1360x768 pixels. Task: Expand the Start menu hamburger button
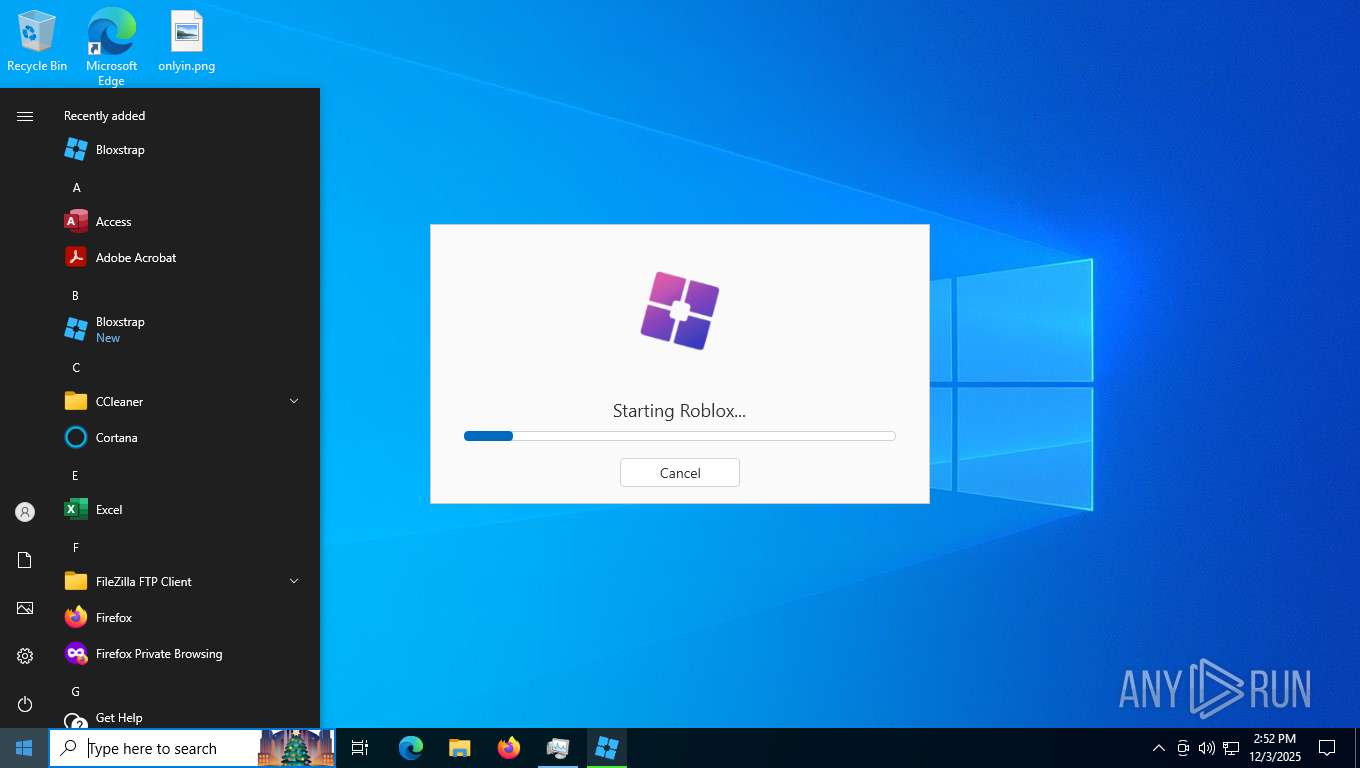pos(25,116)
